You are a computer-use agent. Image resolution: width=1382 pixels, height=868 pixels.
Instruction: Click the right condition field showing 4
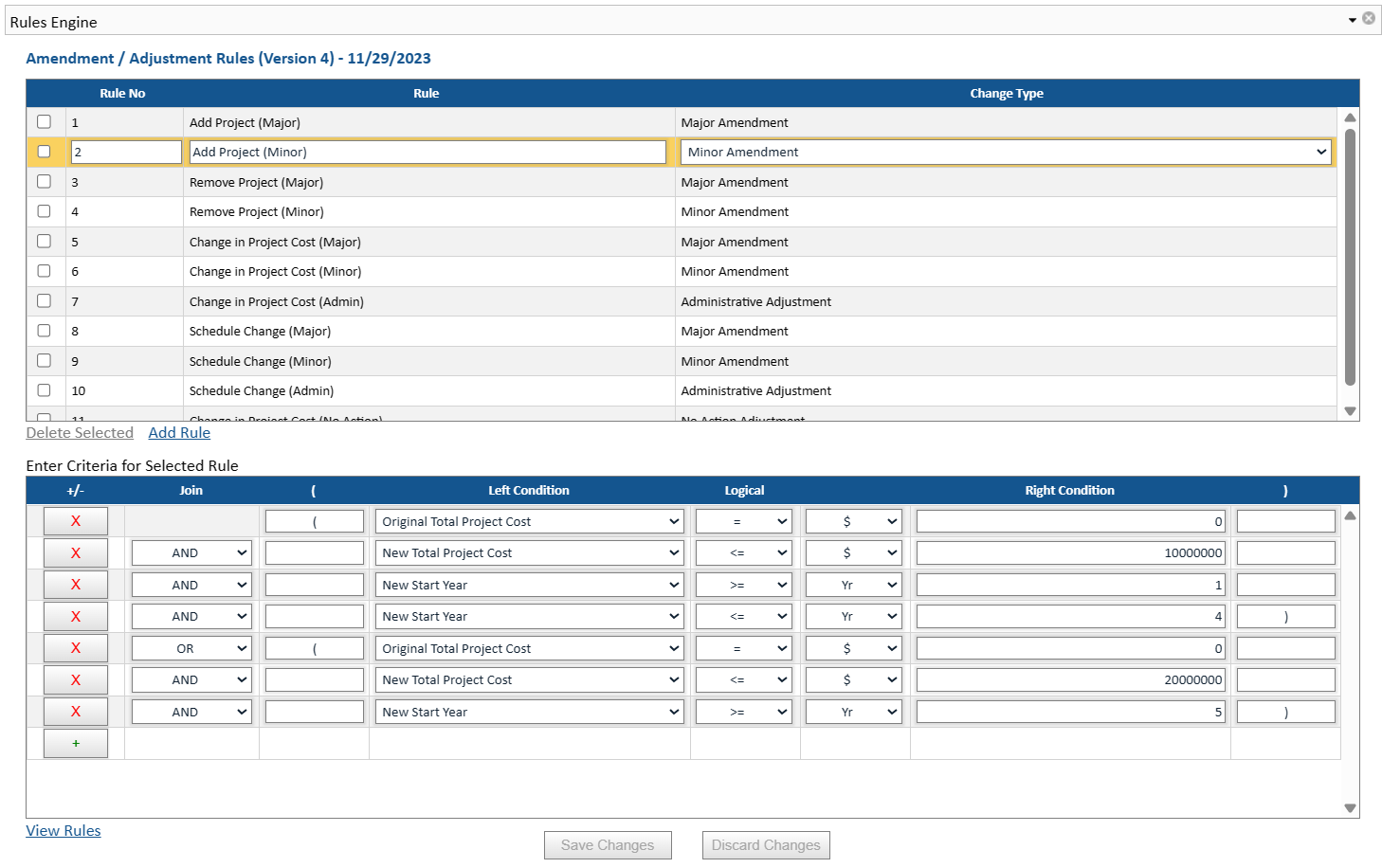[x=1070, y=617]
